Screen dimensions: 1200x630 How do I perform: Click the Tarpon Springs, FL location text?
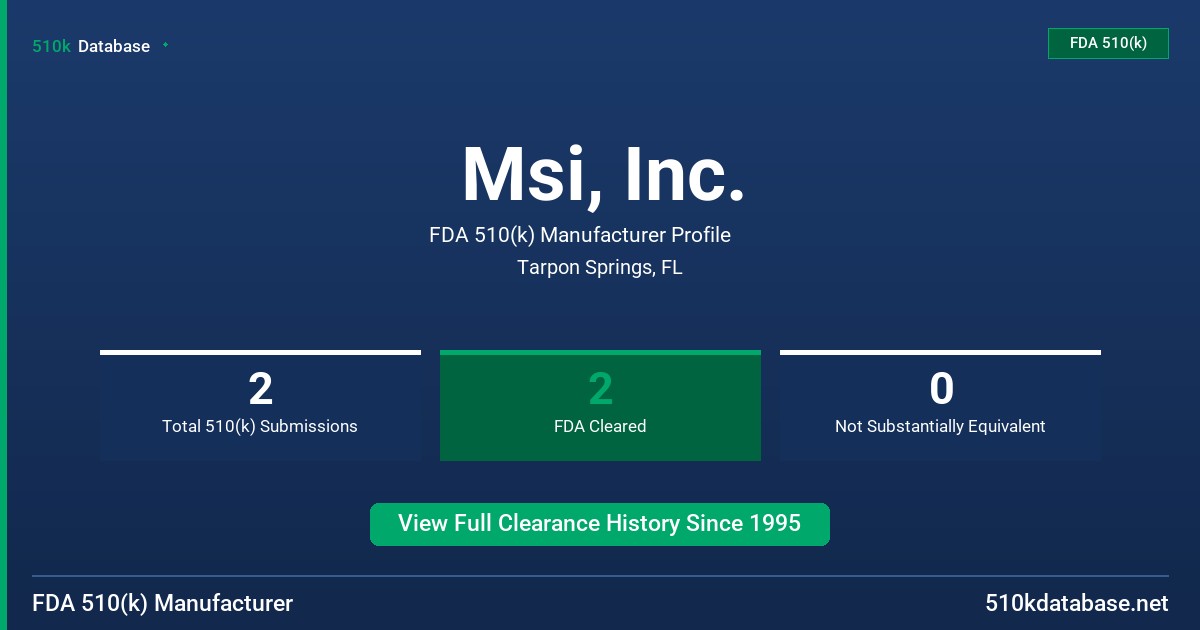600,267
